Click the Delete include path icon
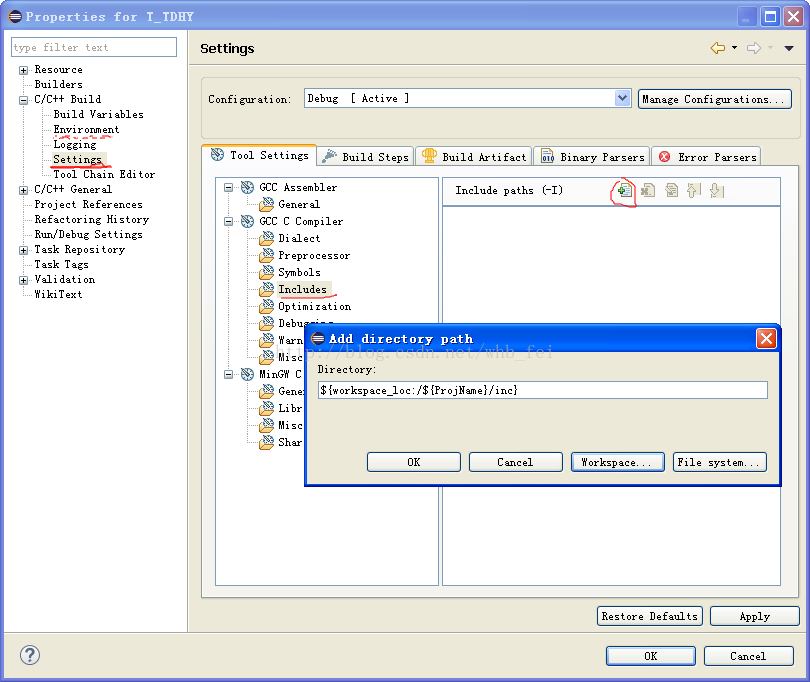Image resolution: width=810 pixels, height=682 pixels. [648, 190]
